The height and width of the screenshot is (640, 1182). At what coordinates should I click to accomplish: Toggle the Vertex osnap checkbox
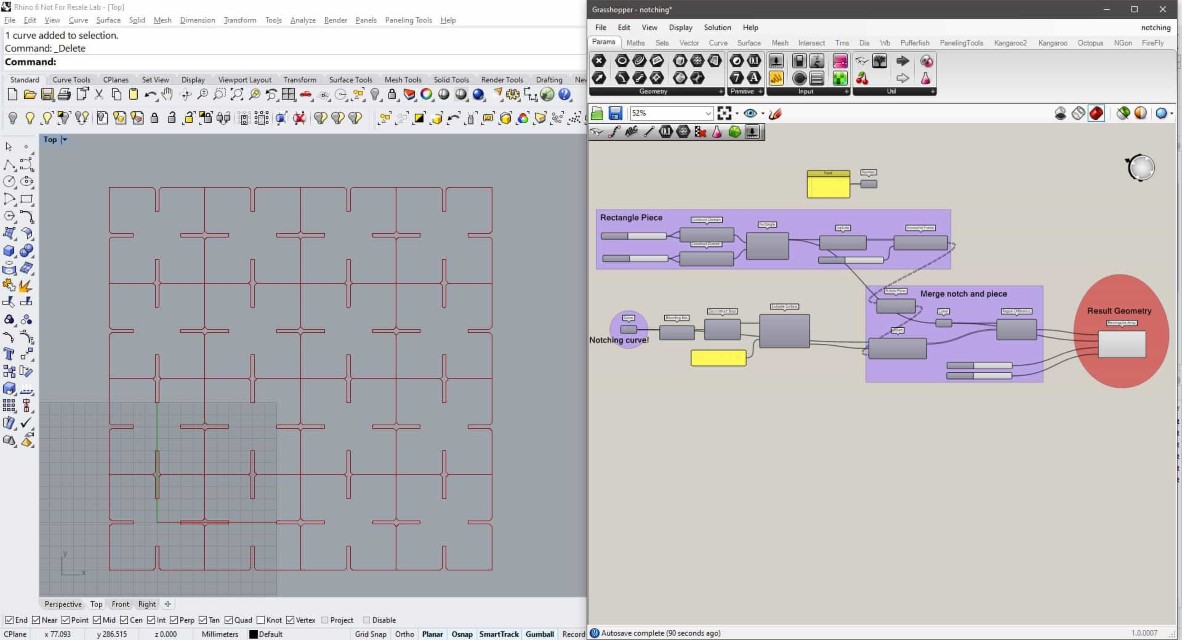(x=290, y=620)
